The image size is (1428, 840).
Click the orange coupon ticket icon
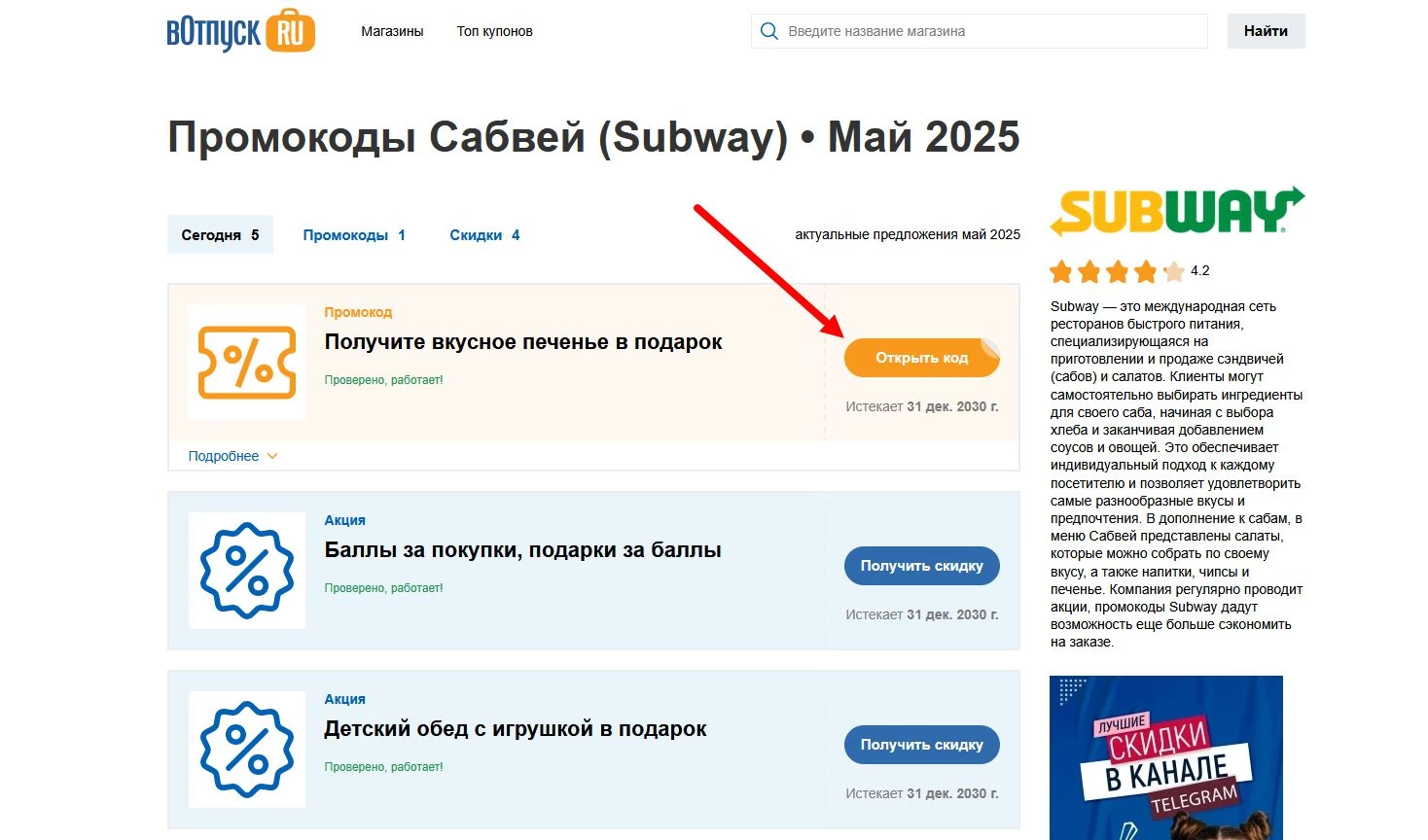[246, 362]
